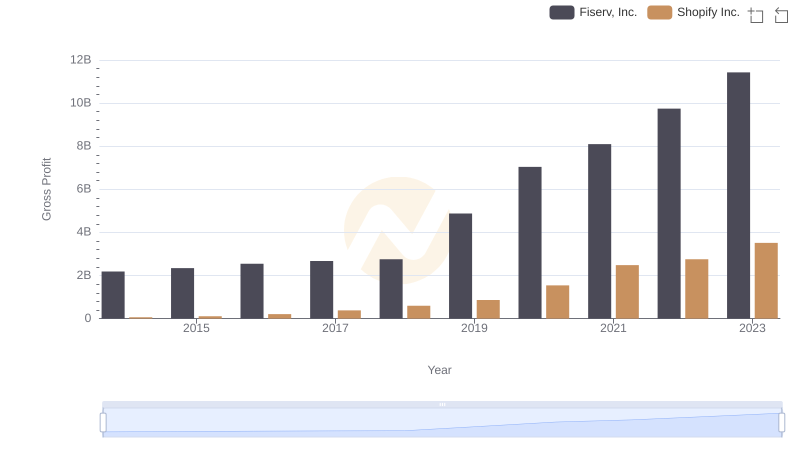Image resolution: width=800 pixels, height=461 pixels.
Task: Click the 12B y-axis label
Action: coord(81,60)
